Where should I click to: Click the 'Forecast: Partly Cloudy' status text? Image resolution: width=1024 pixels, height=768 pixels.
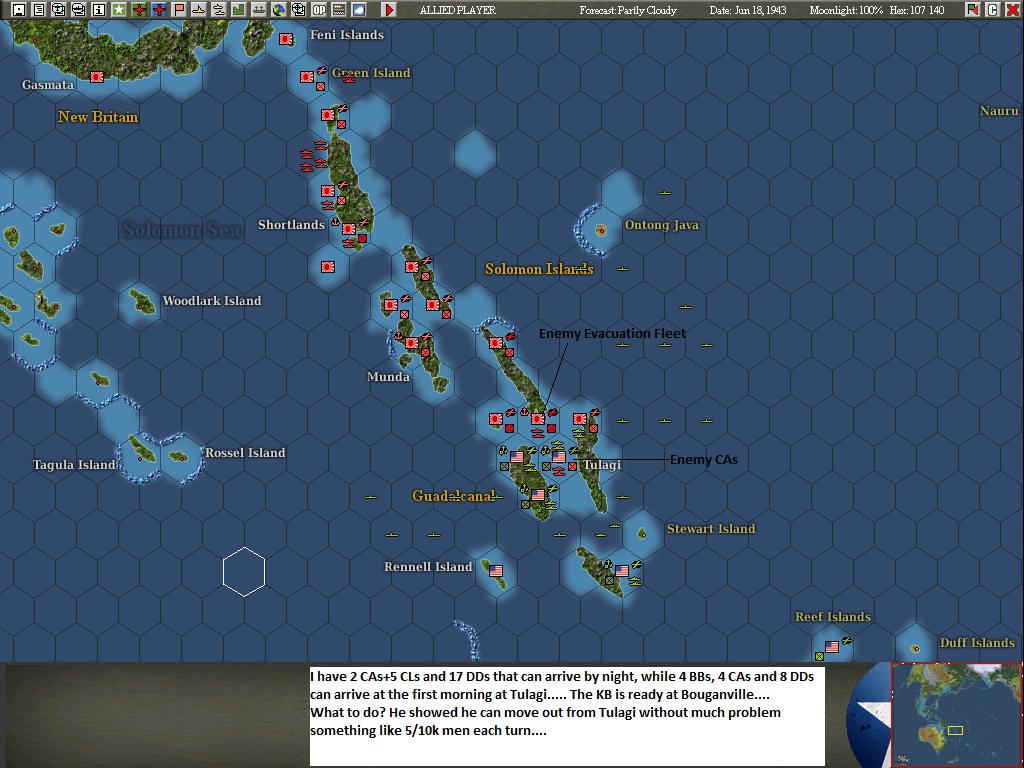click(x=628, y=10)
